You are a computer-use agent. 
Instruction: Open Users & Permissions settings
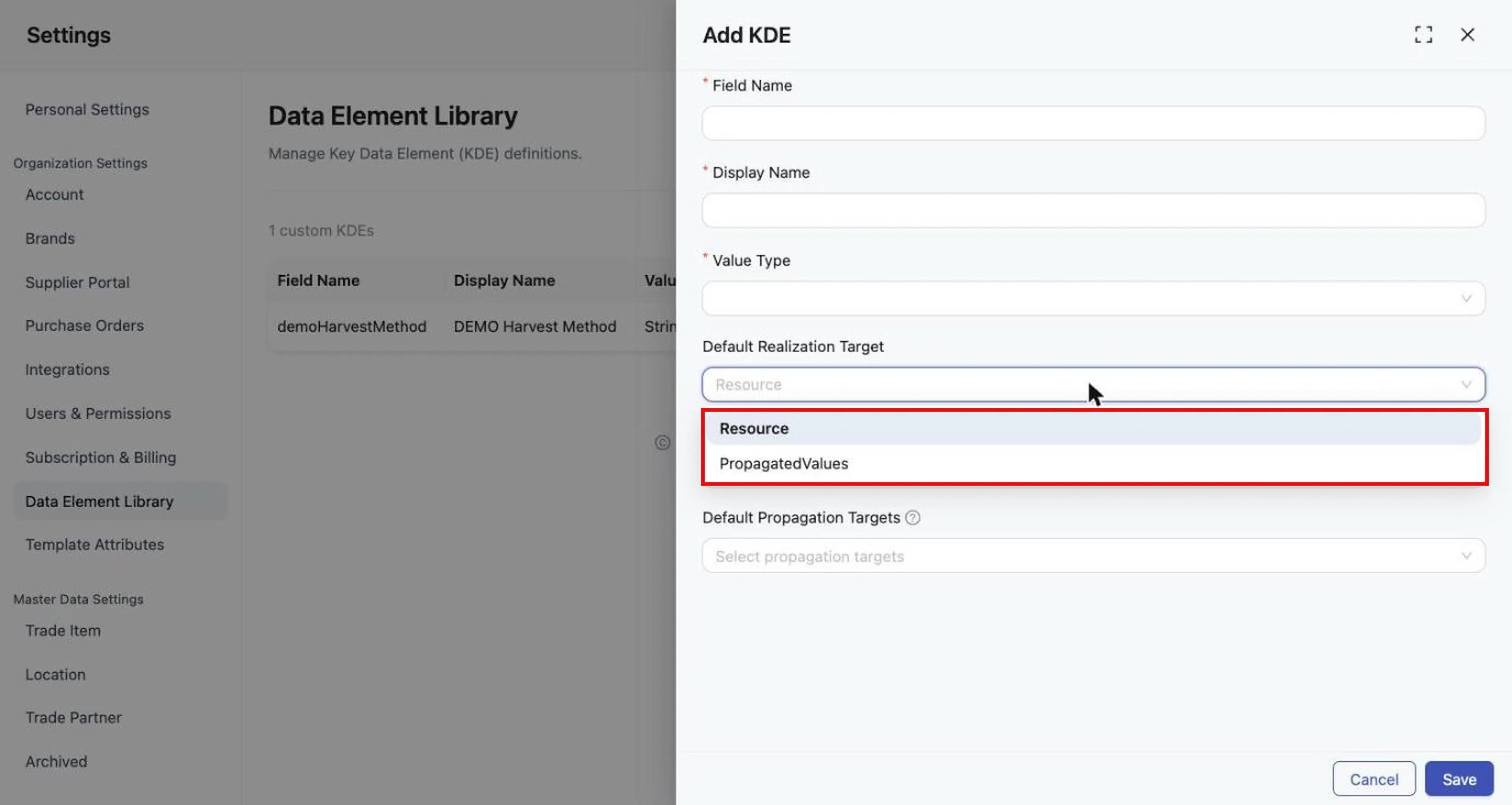(x=97, y=414)
